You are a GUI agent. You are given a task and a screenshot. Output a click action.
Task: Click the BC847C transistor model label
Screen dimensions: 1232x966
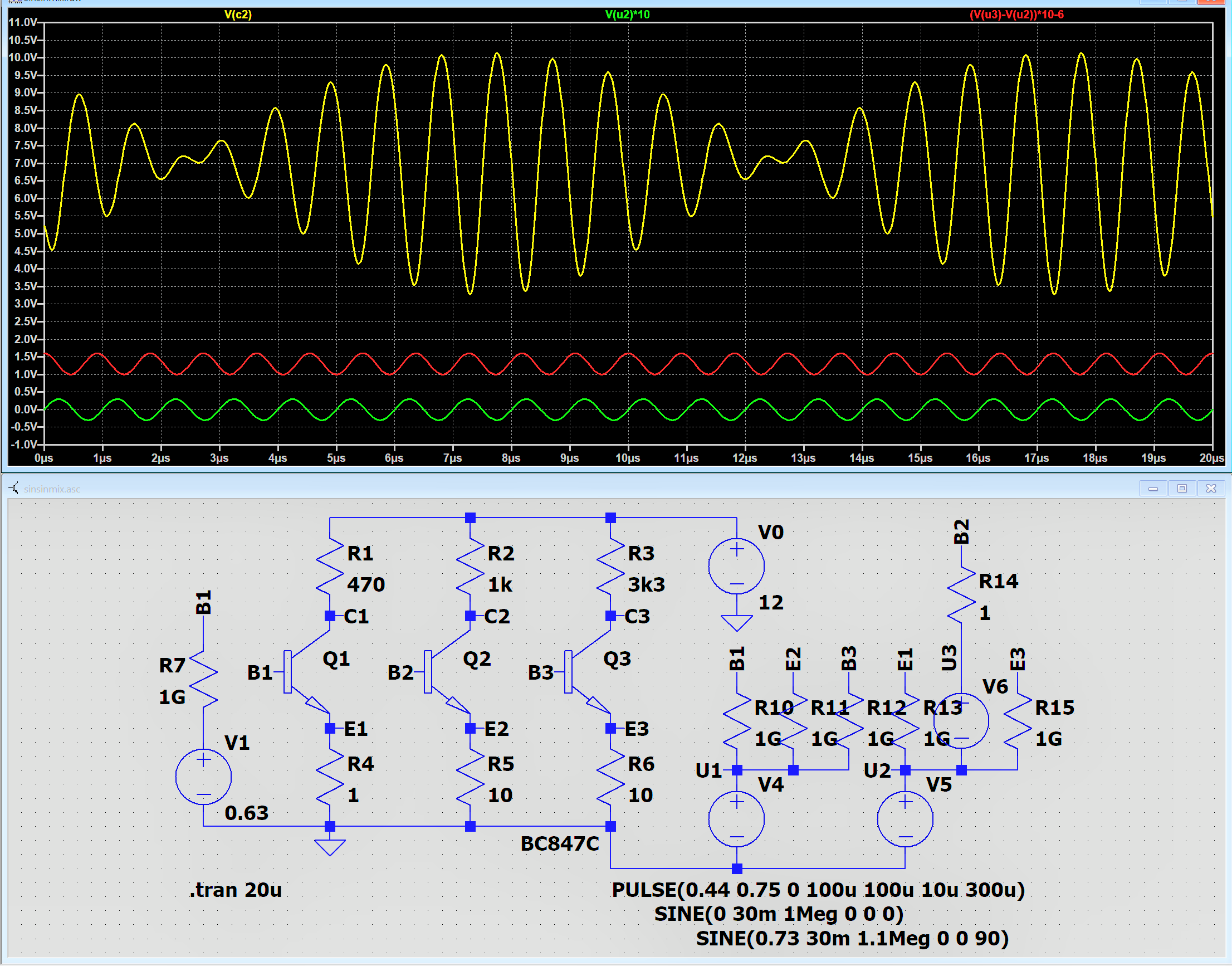[x=559, y=843]
